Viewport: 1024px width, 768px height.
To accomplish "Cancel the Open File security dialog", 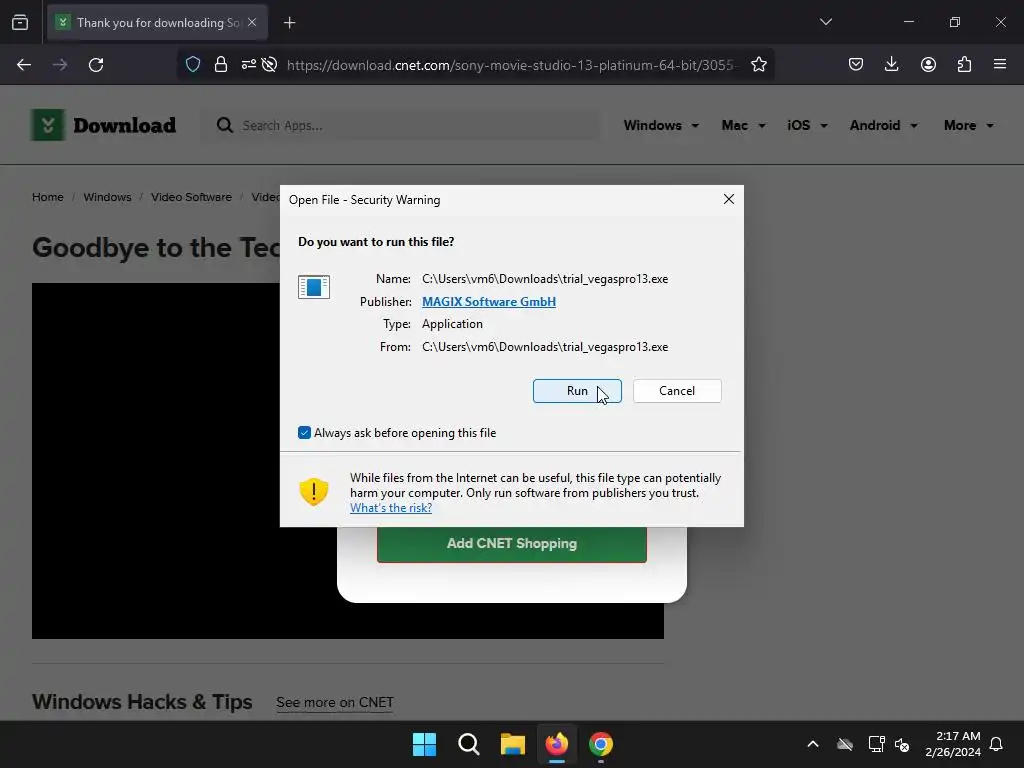I will (677, 391).
